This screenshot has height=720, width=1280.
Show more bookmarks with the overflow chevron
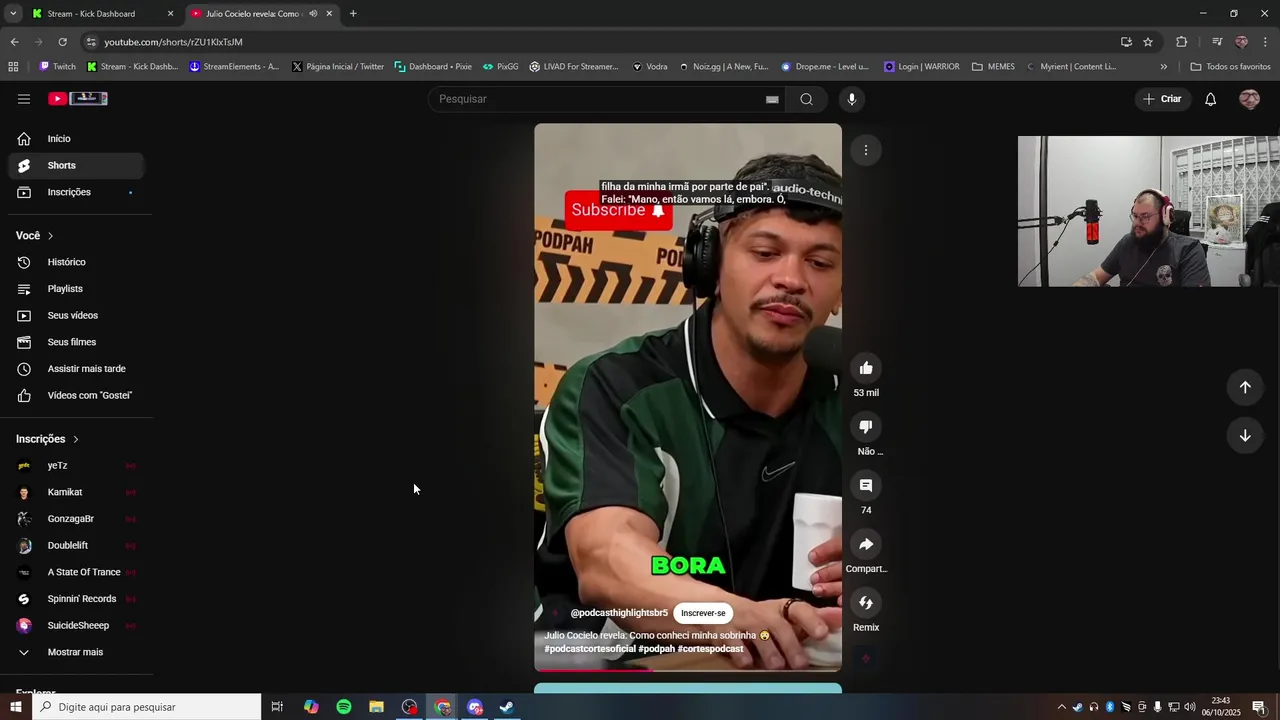coord(1163,67)
